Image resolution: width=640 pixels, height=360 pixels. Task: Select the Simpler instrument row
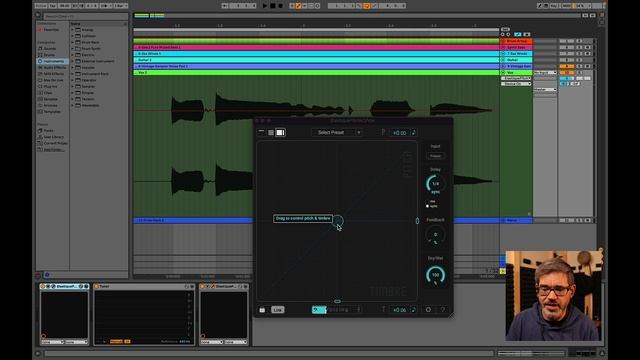[x=99, y=93]
